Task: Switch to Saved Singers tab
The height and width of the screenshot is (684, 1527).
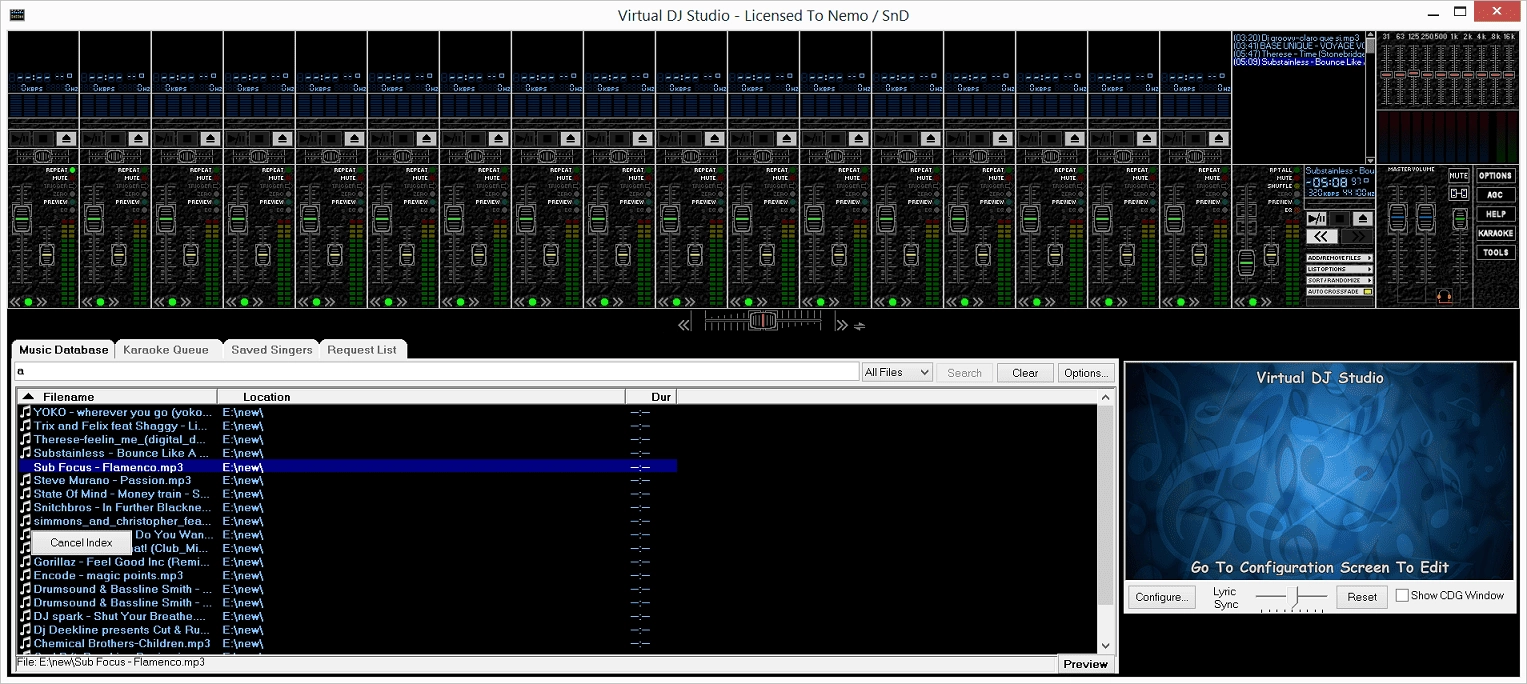Action: pyautogui.click(x=272, y=350)
